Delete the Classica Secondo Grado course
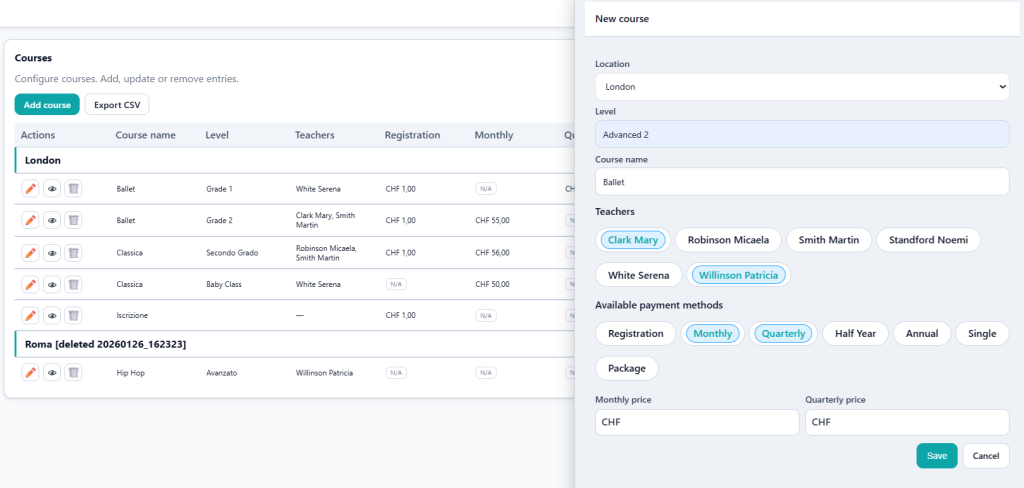 point(73,252)
